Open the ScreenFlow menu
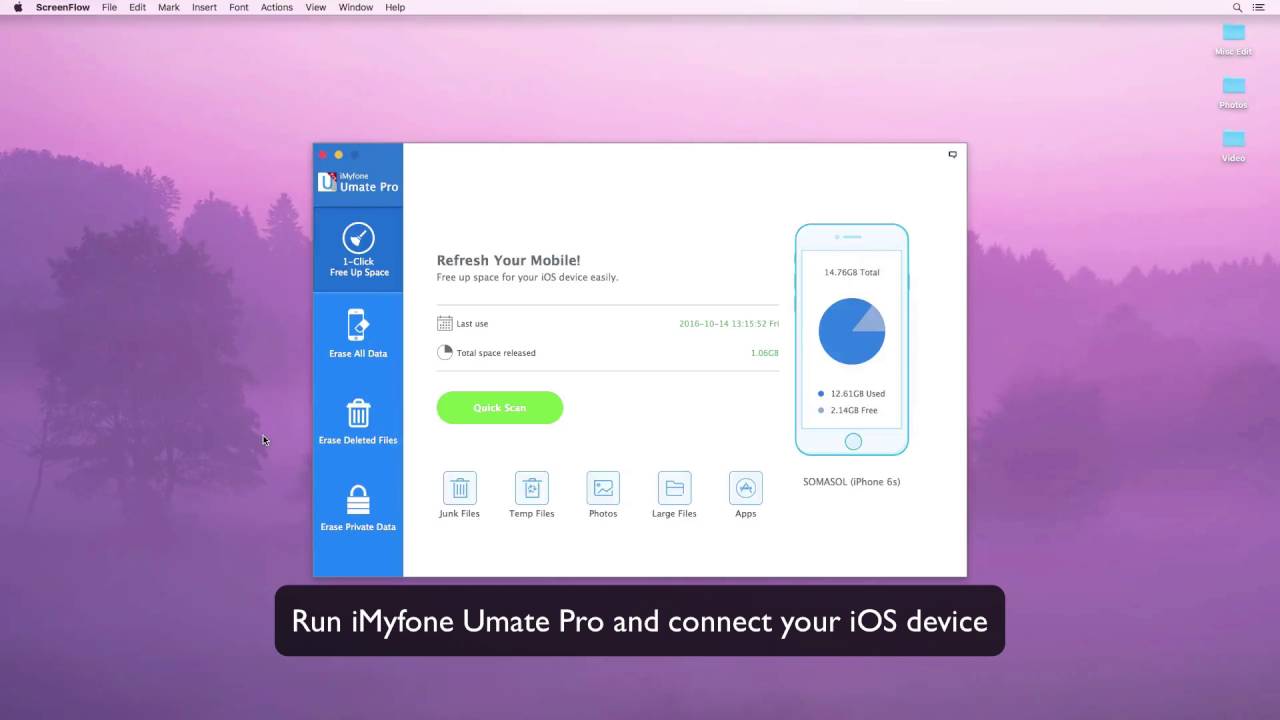 63,7
